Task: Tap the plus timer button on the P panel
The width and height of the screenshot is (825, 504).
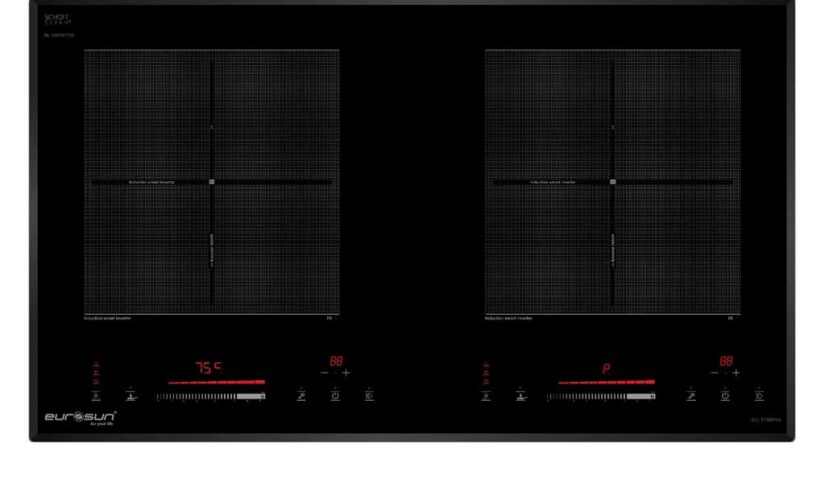Action: click(736, 372)
